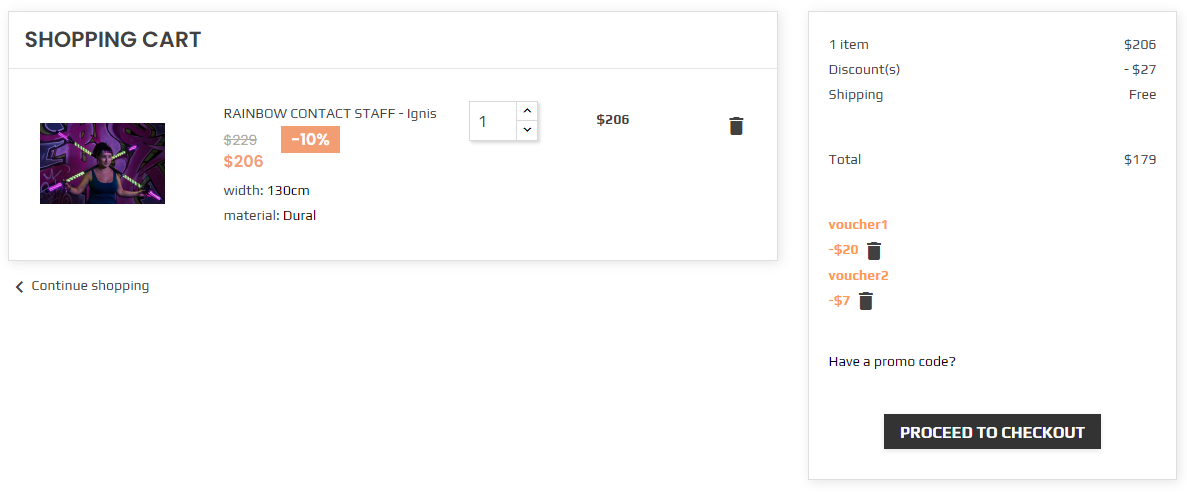Click the -10% discount badge
This screenshot has height=494, width=1187.
pos(310,140)
